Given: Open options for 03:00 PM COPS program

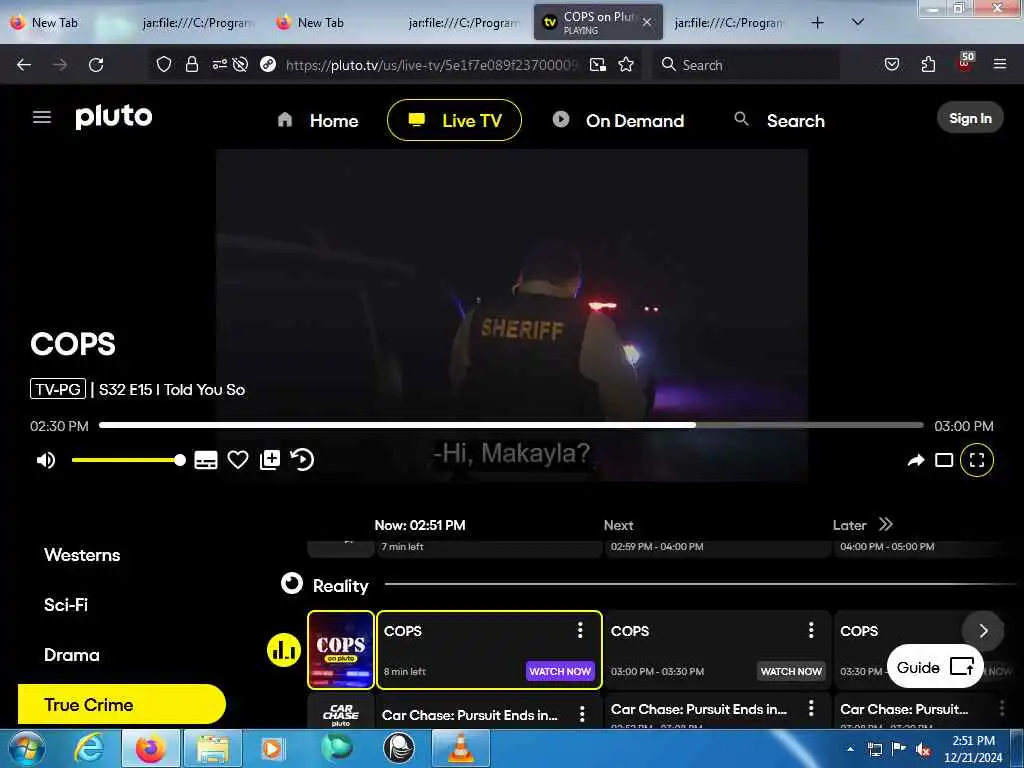Looking at the screenshot, I should [x=811, y=630].
